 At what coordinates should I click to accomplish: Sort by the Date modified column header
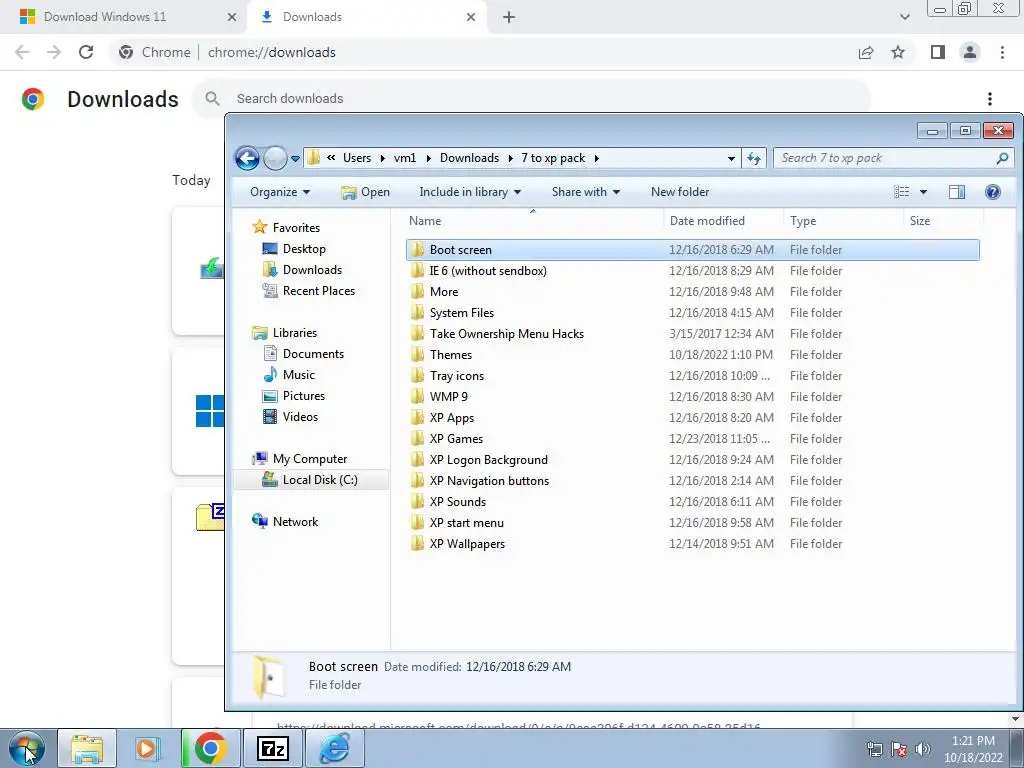(x=707, y=221)
